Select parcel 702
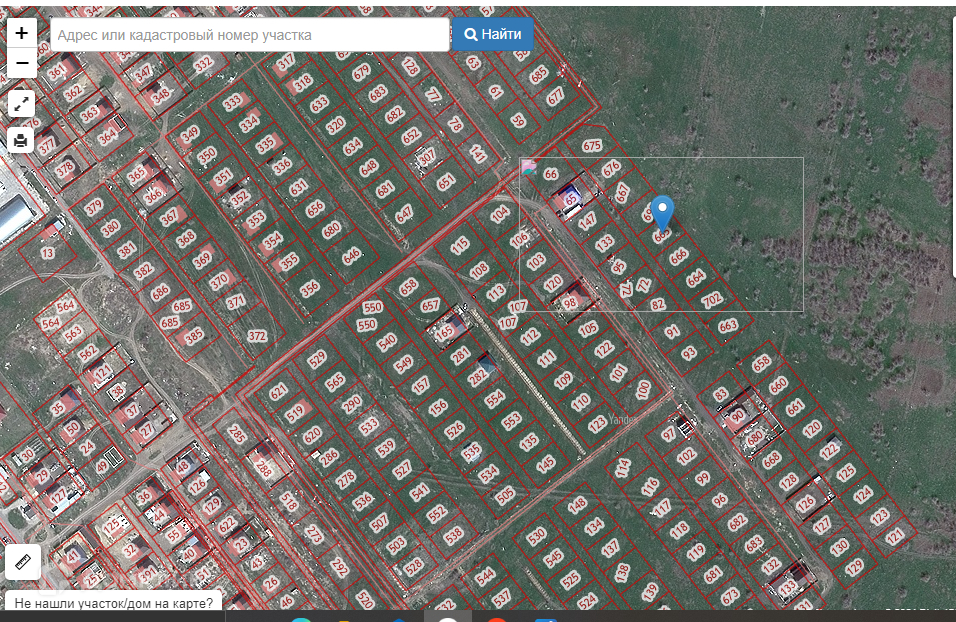Viewport: 956px width, 622px height. [712, 299]
